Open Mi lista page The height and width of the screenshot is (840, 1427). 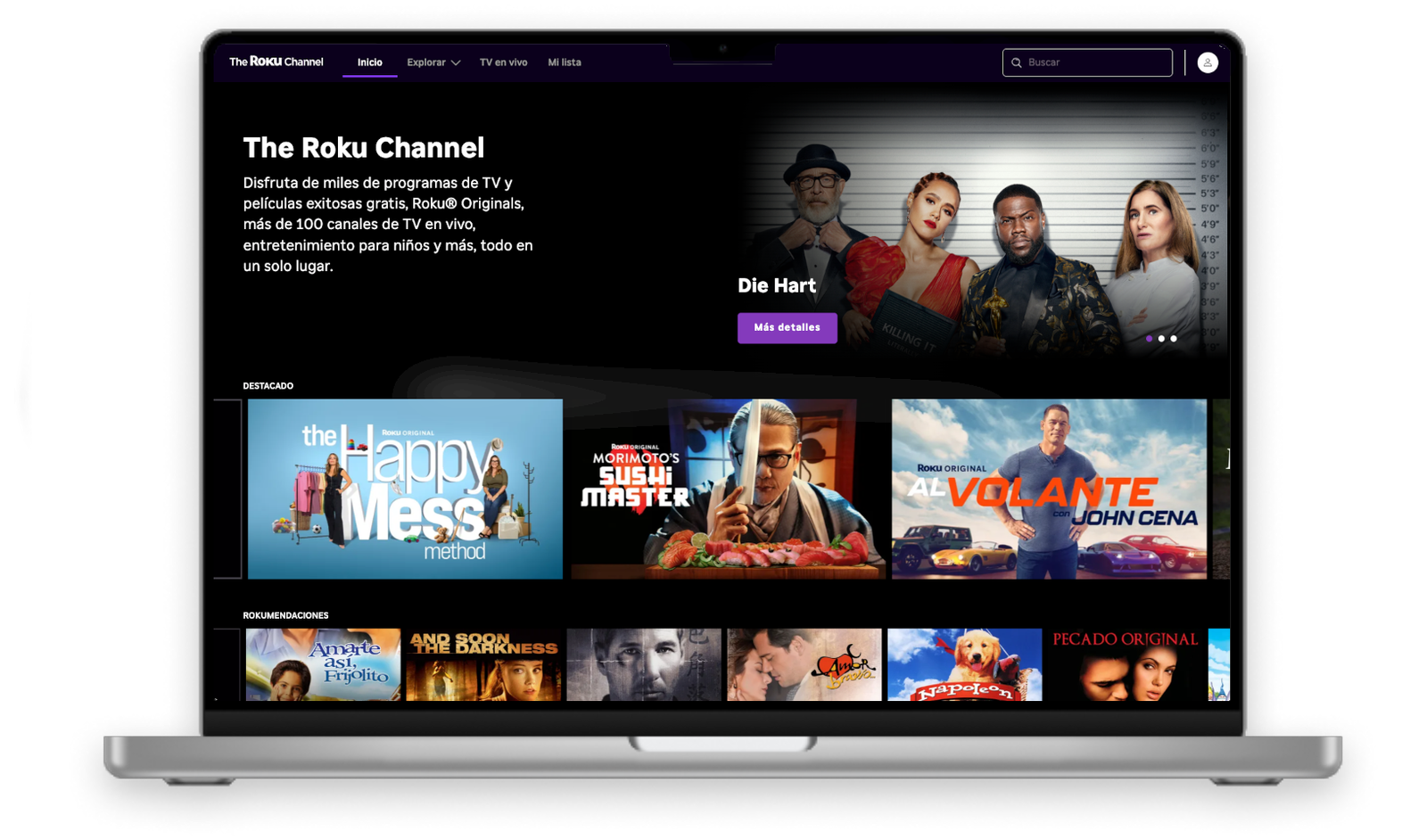pos(564,62)
